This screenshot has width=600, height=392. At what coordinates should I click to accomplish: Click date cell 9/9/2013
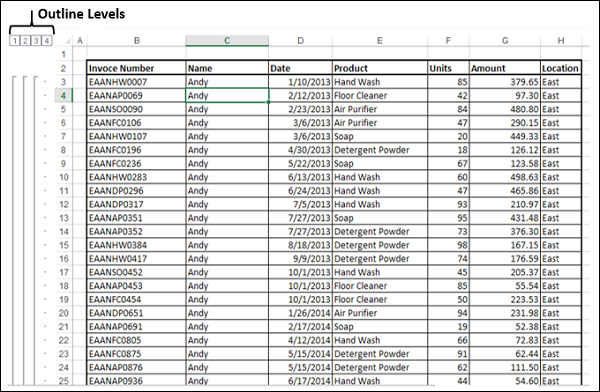(300, 258)
